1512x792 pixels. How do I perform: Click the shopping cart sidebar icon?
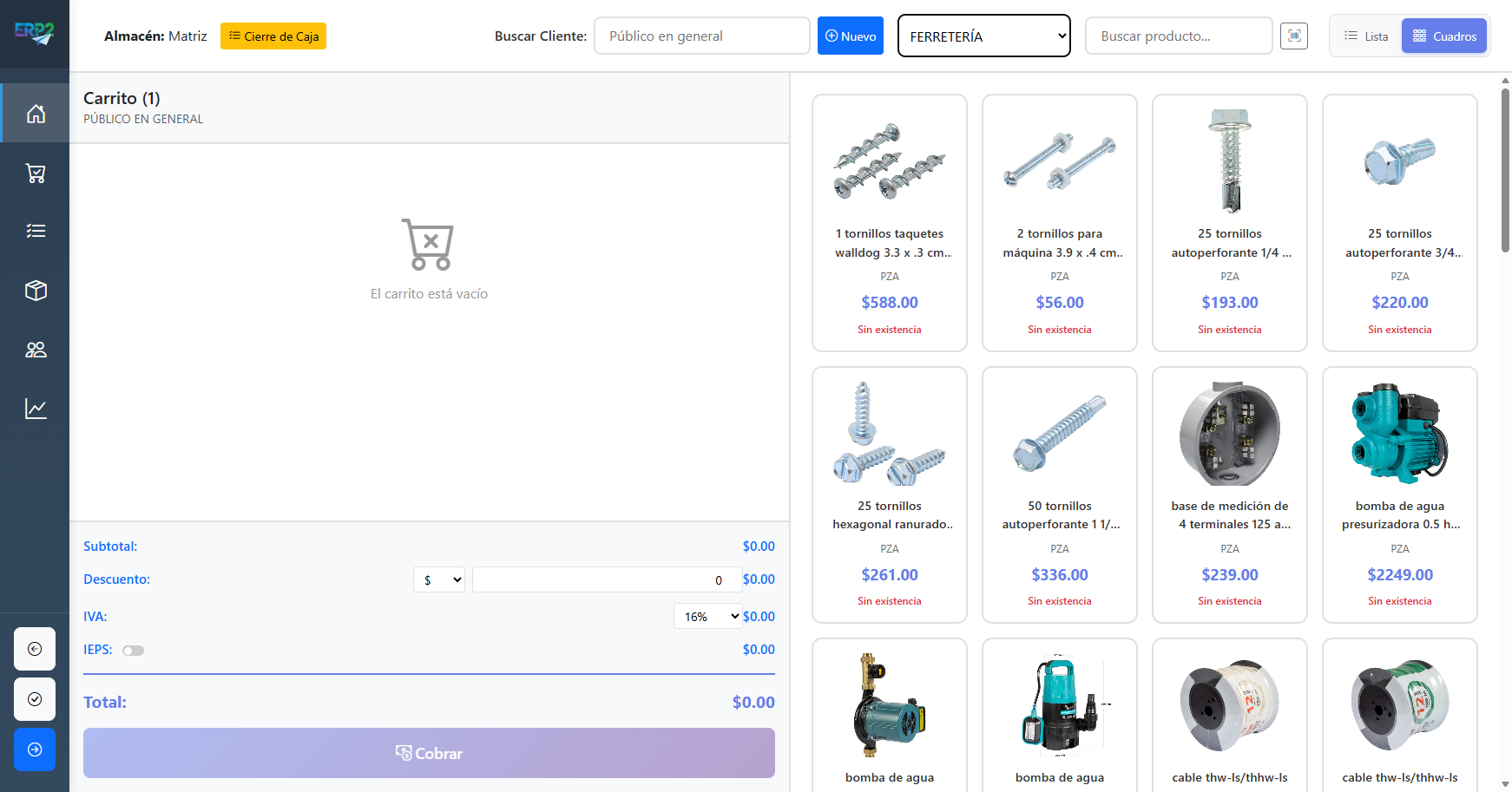pos(36,173)
